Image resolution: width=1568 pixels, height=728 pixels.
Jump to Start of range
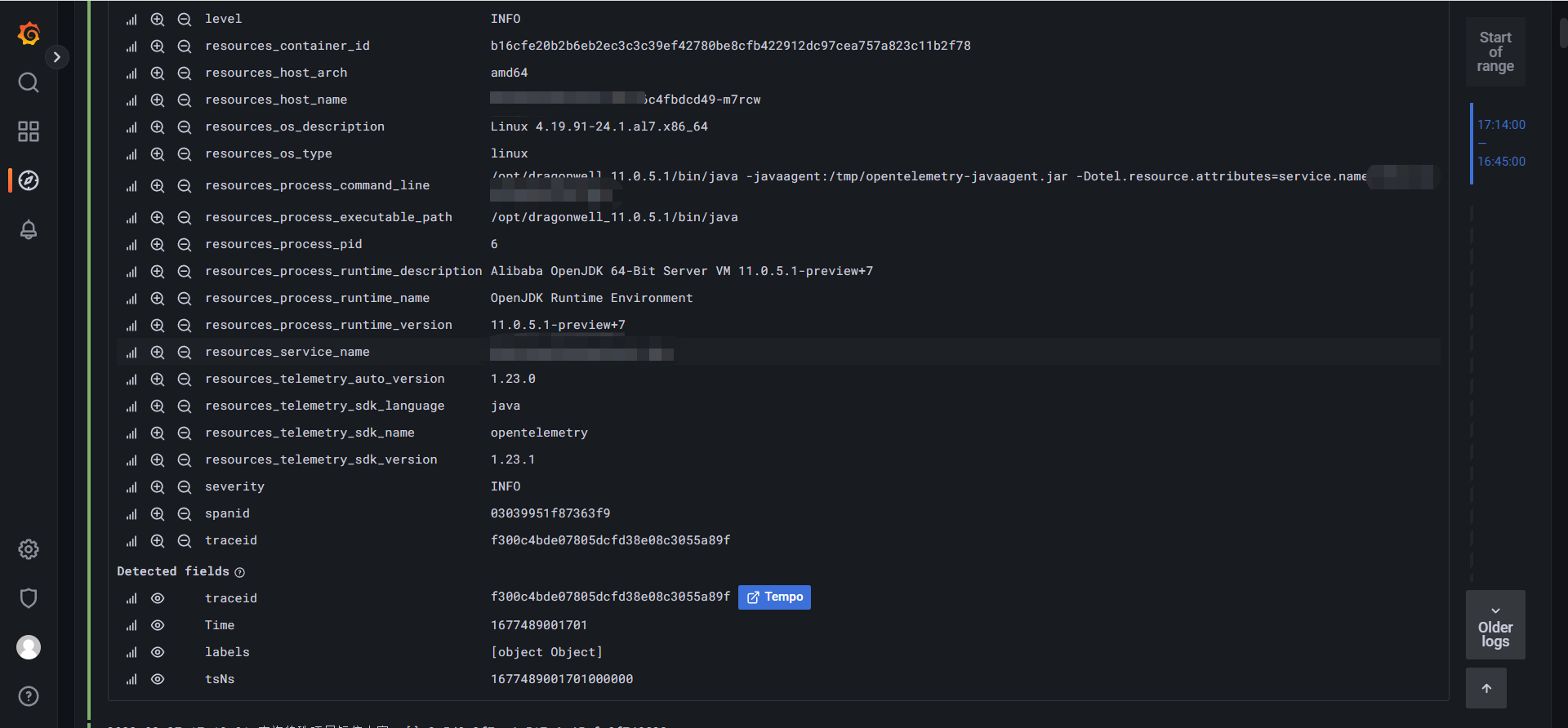[x=1495, y=52]
